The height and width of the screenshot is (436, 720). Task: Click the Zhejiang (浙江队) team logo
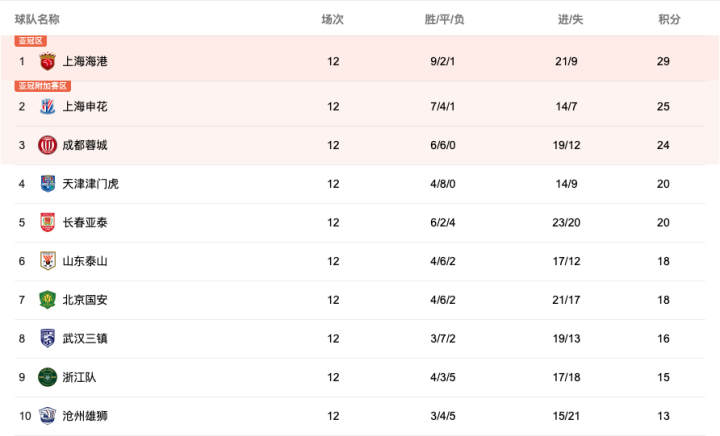click(x=47, y=377)
